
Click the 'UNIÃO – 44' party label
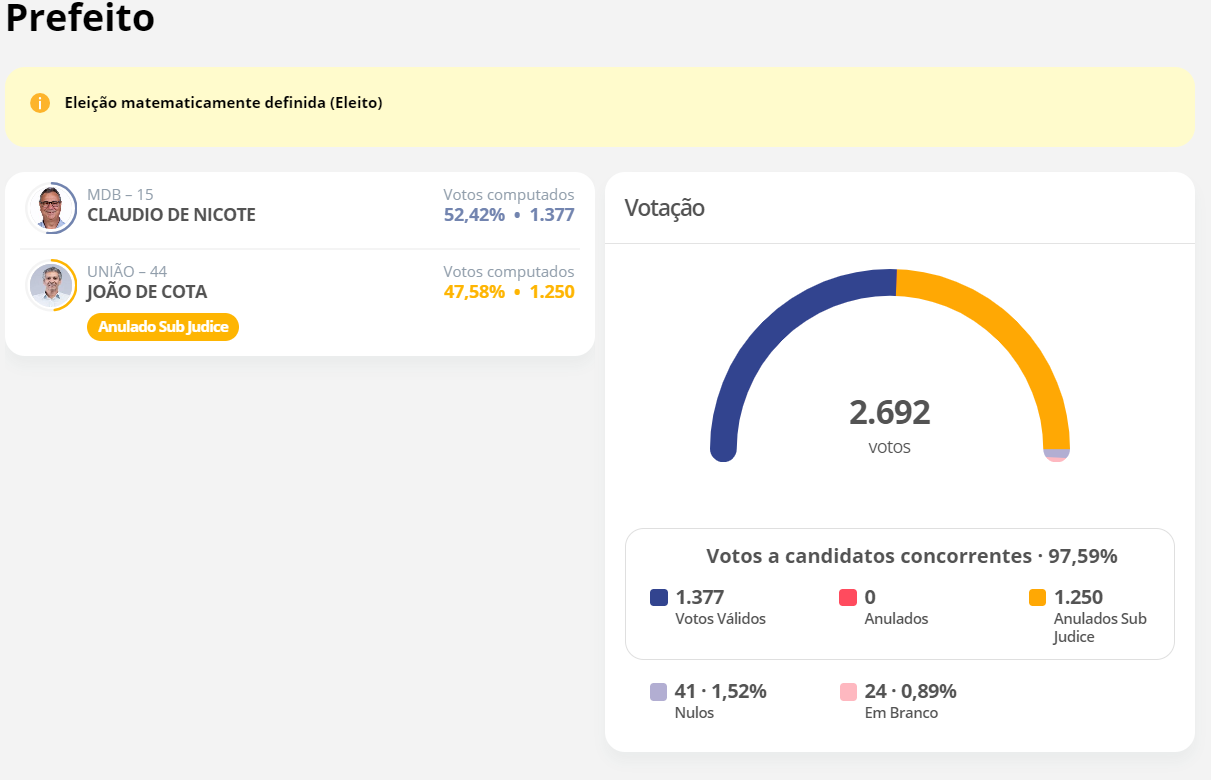(x=127, y=271)
